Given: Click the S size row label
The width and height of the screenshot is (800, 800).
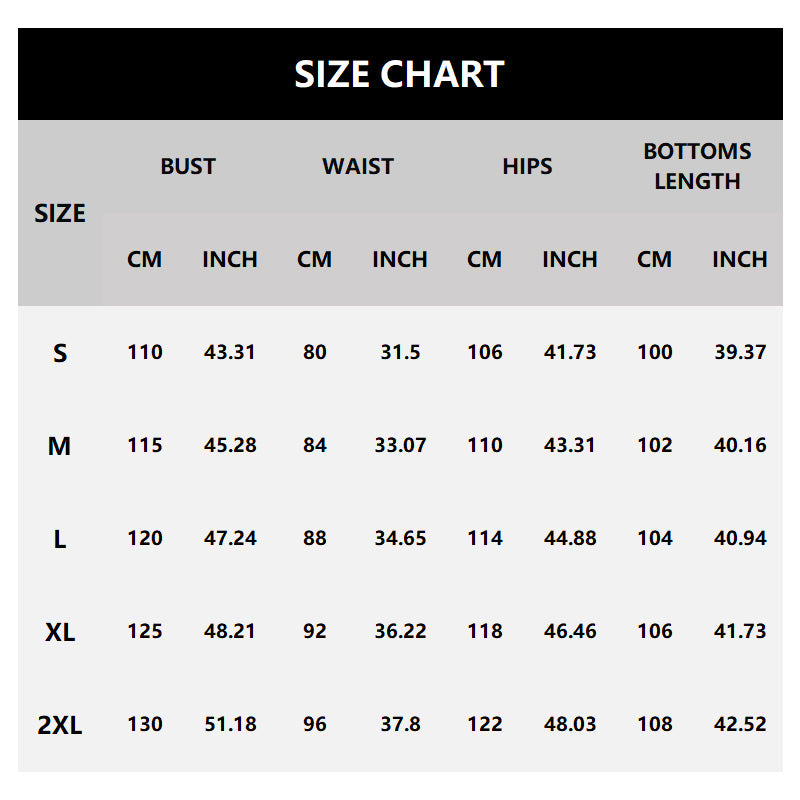Looking at the screenshot, I should point(60,353).
